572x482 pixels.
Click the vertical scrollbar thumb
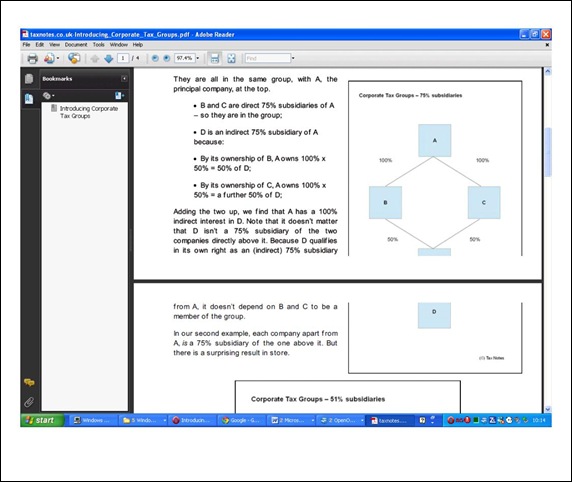pos(548,152)
